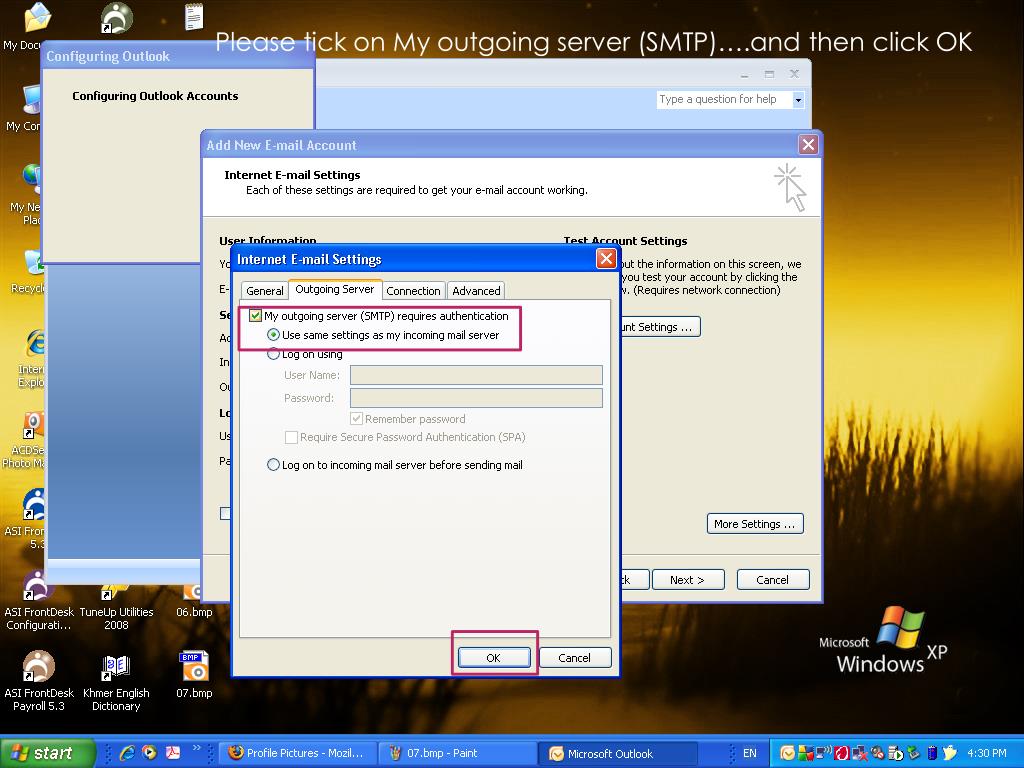
Task: Click OK in Internet E-mail Settings dialog
Action: tap(494, 658)
